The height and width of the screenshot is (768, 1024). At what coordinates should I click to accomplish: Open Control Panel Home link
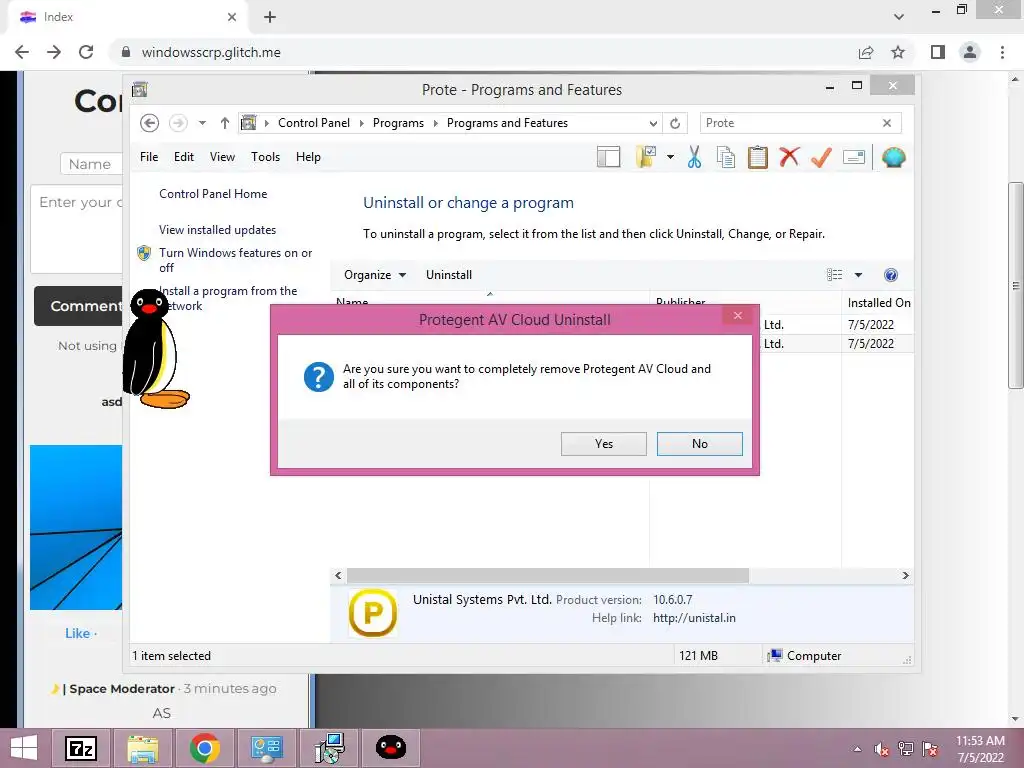coord(213,194)
